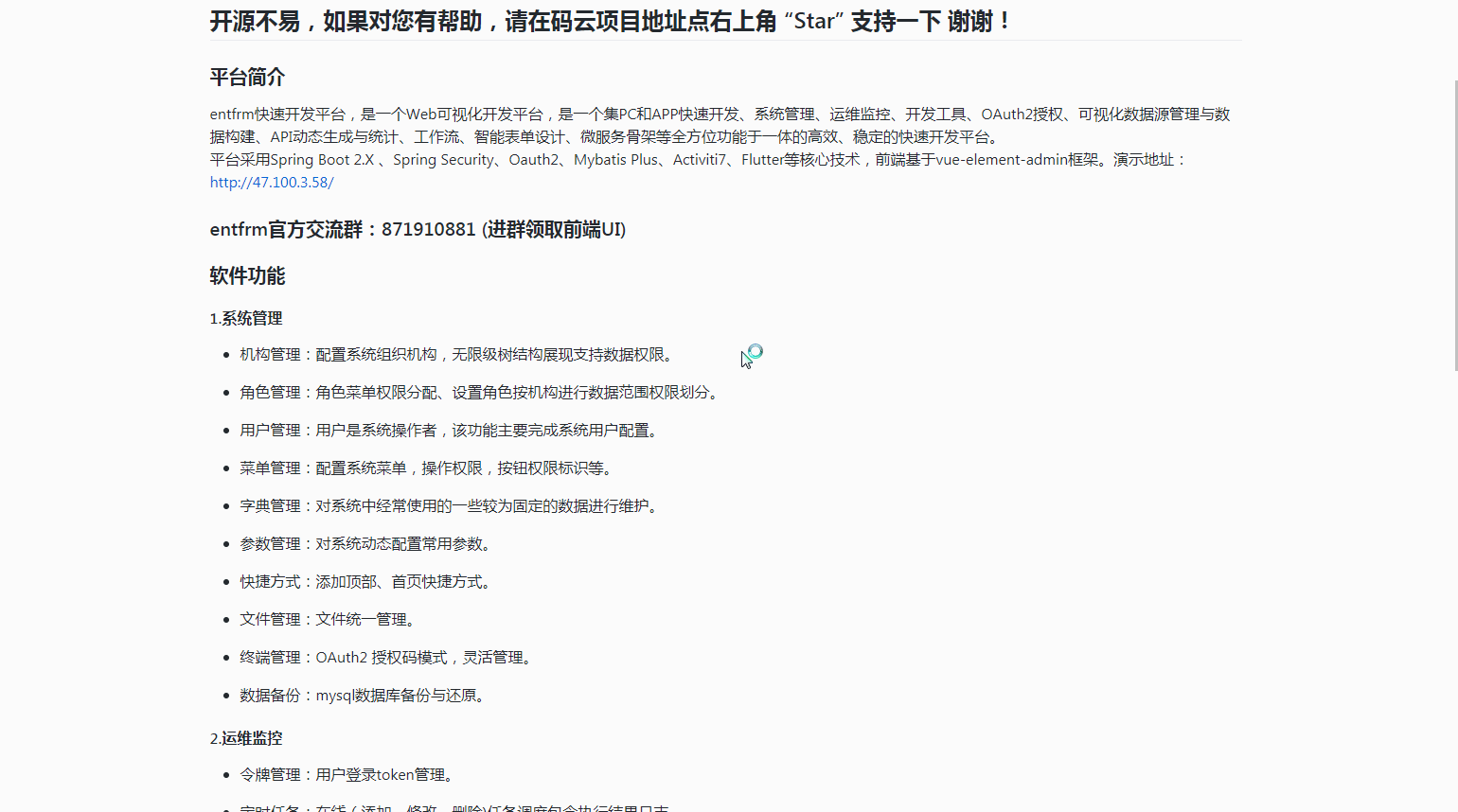The height and width of the screenshot is (812, 1458).
Task: Select the entfrm官方交流群 heading text
Action: pyautogui.click(x=417, y=229)
